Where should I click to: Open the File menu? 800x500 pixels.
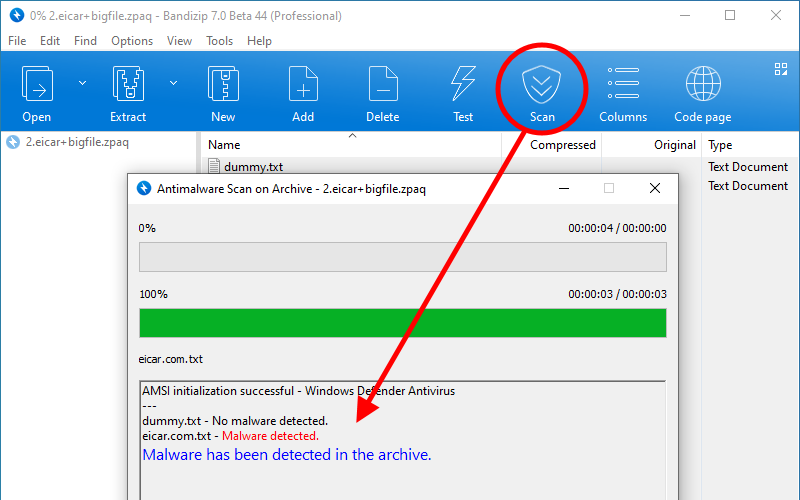[17, 41]
